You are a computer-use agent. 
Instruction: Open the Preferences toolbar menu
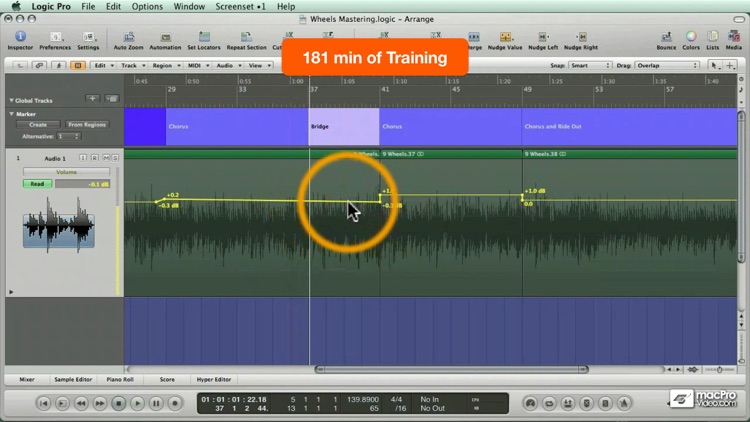[55, 40]
